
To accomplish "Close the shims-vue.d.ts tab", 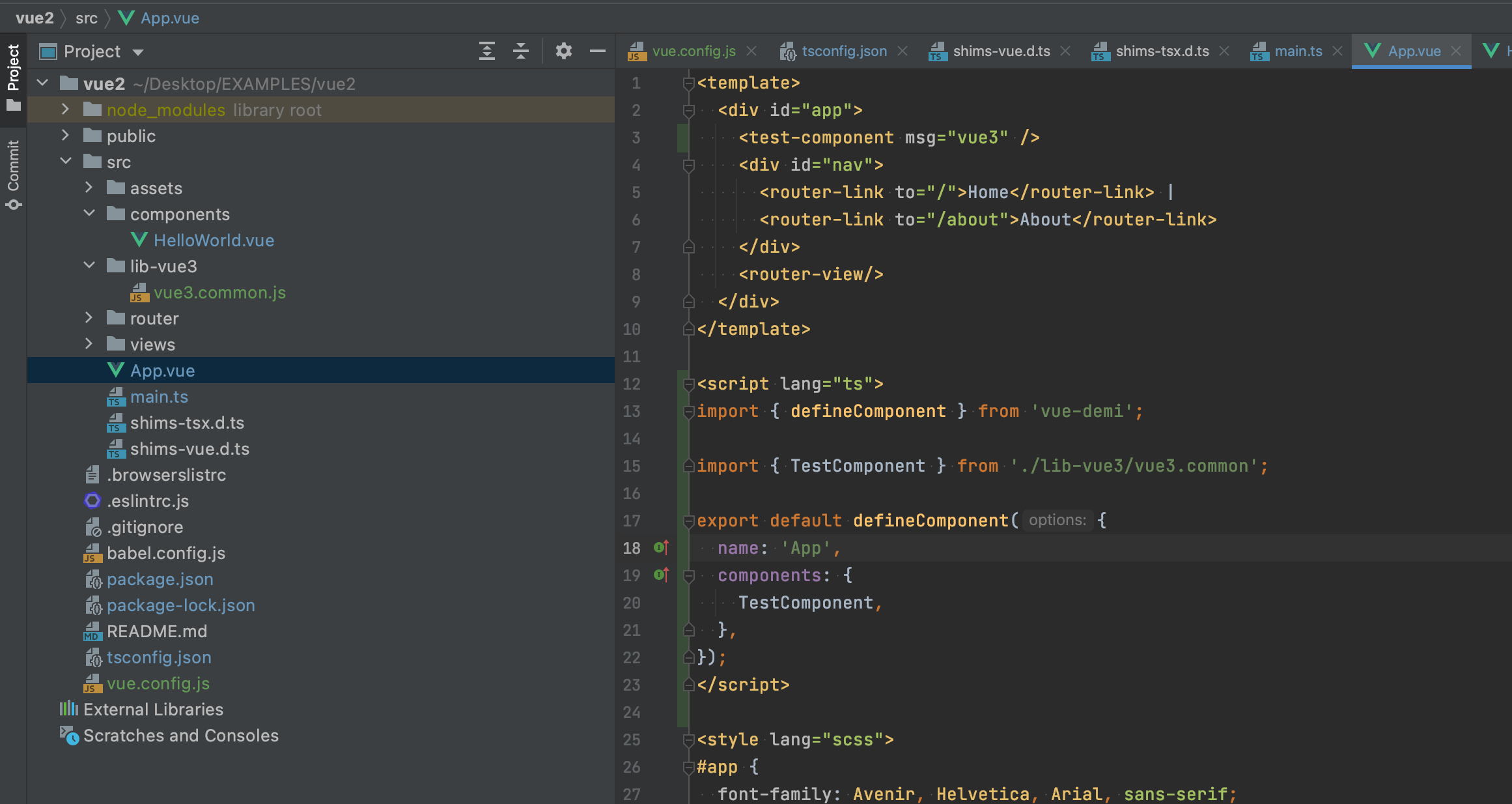I will 1065,51.
